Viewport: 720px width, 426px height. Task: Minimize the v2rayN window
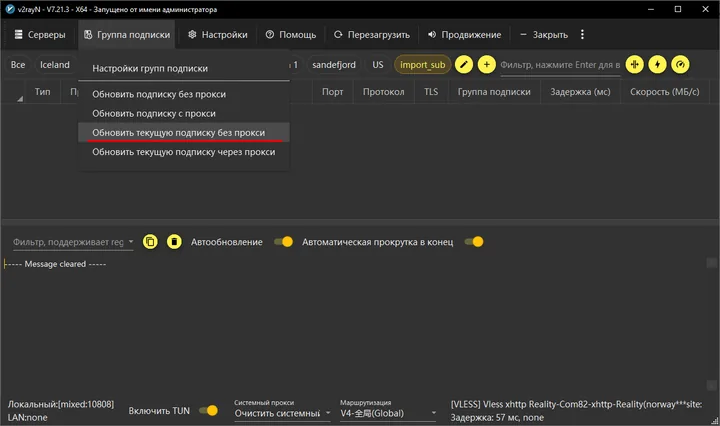pyautogui.click(x=651, y=9)
